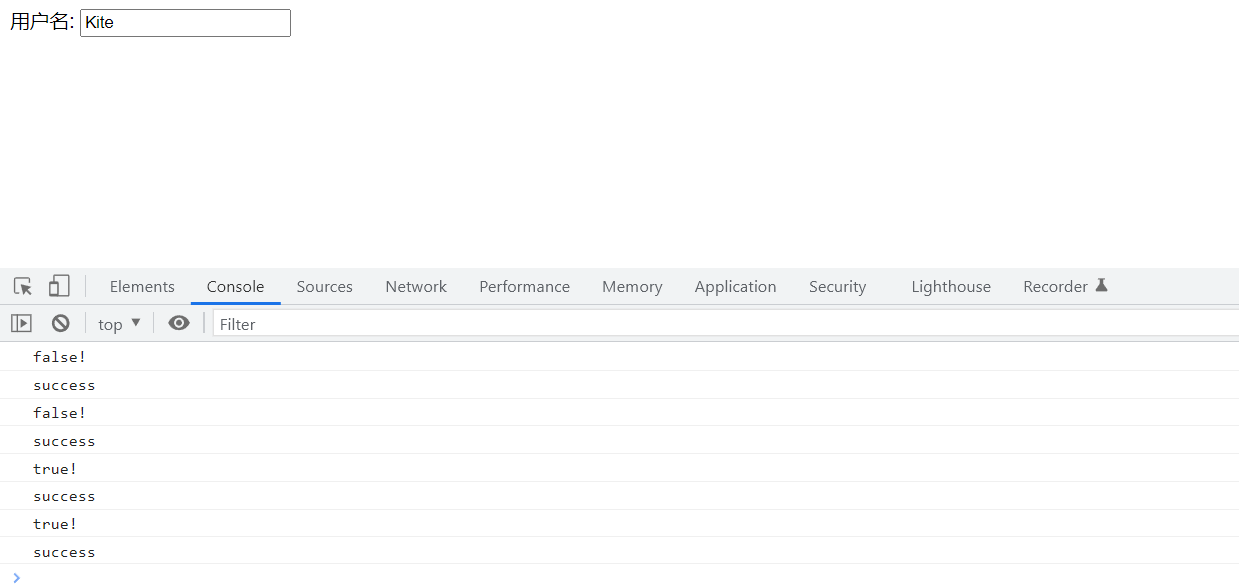This screenshot has height=585, width=1239.
Task: Click the username field containing Kite
Action: tap(185, 23)
